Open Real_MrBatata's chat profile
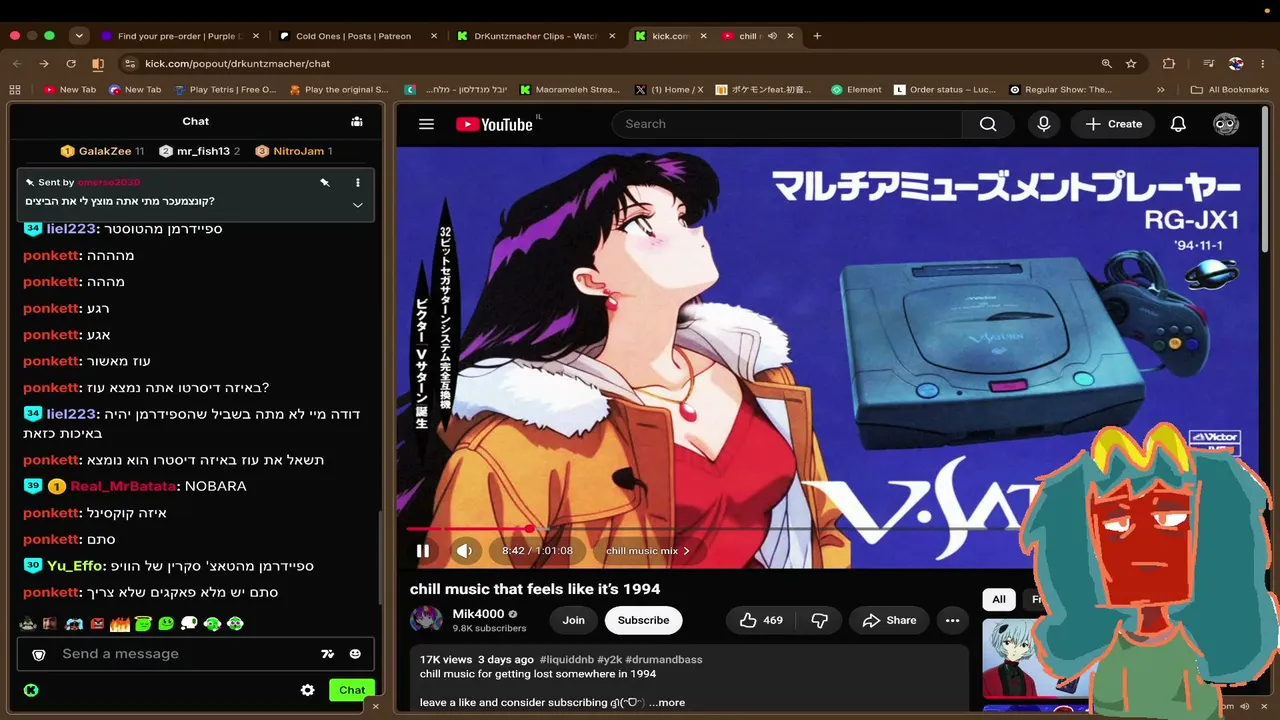 tap(123, 486)
